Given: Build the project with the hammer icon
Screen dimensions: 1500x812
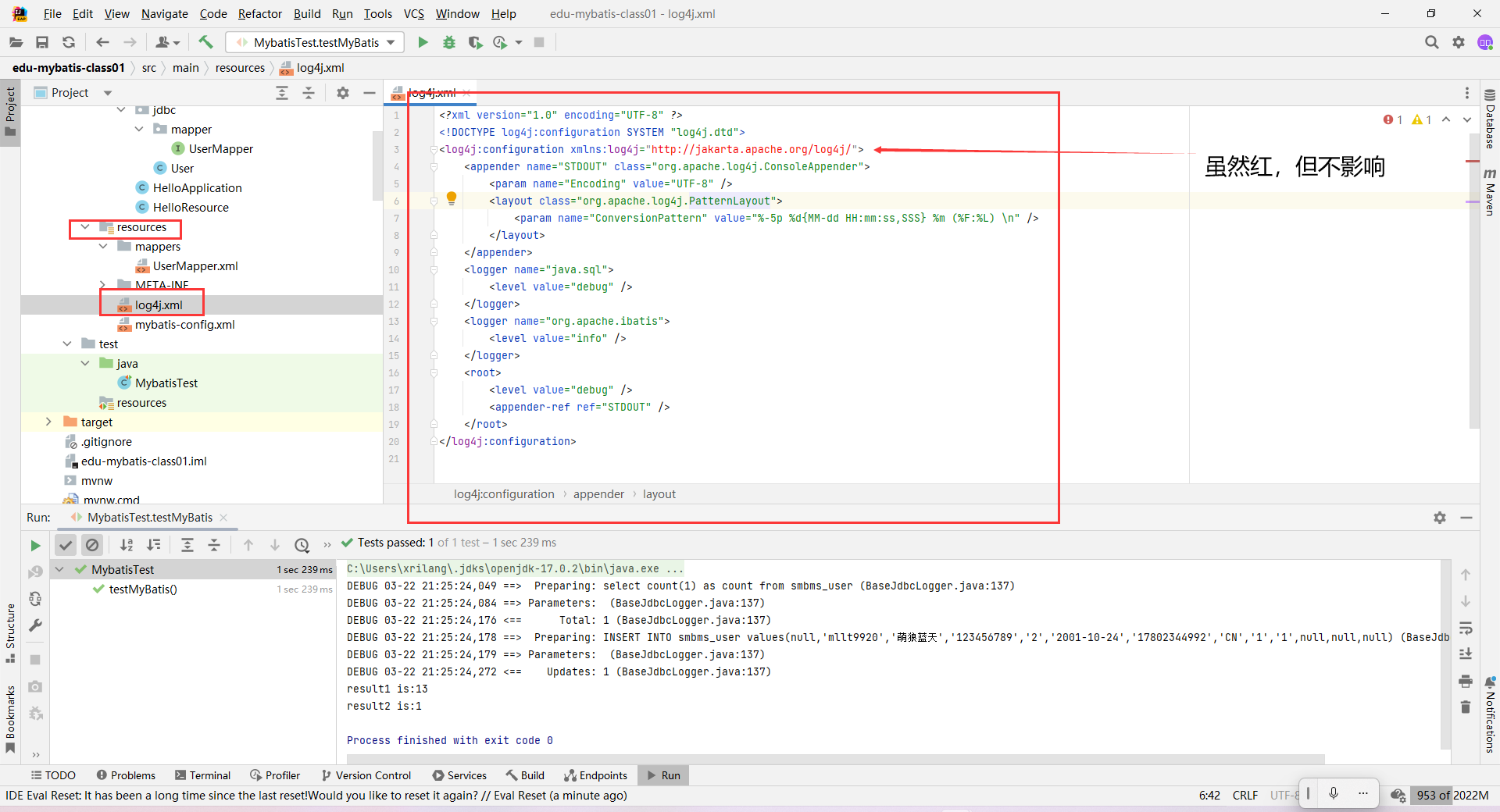Looking at the screenshot, I should (205, 42).
